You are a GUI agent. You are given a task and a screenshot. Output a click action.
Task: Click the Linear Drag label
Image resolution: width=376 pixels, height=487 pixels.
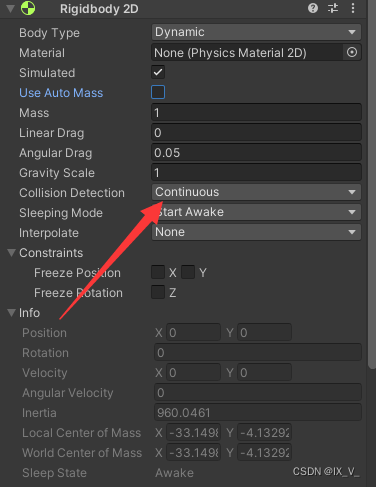point(51,133)
